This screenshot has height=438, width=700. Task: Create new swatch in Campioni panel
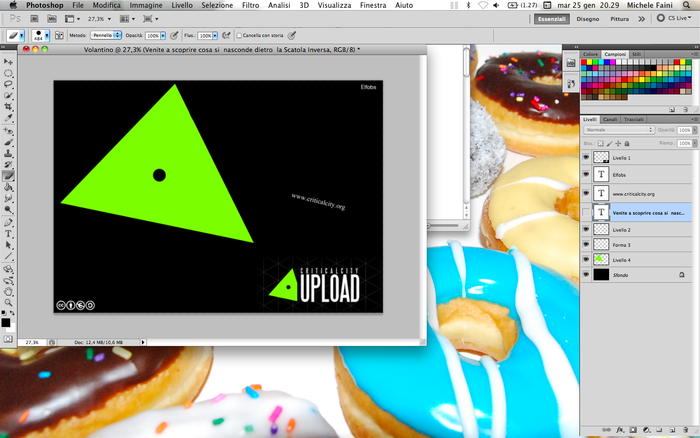[x=672, y=109]
